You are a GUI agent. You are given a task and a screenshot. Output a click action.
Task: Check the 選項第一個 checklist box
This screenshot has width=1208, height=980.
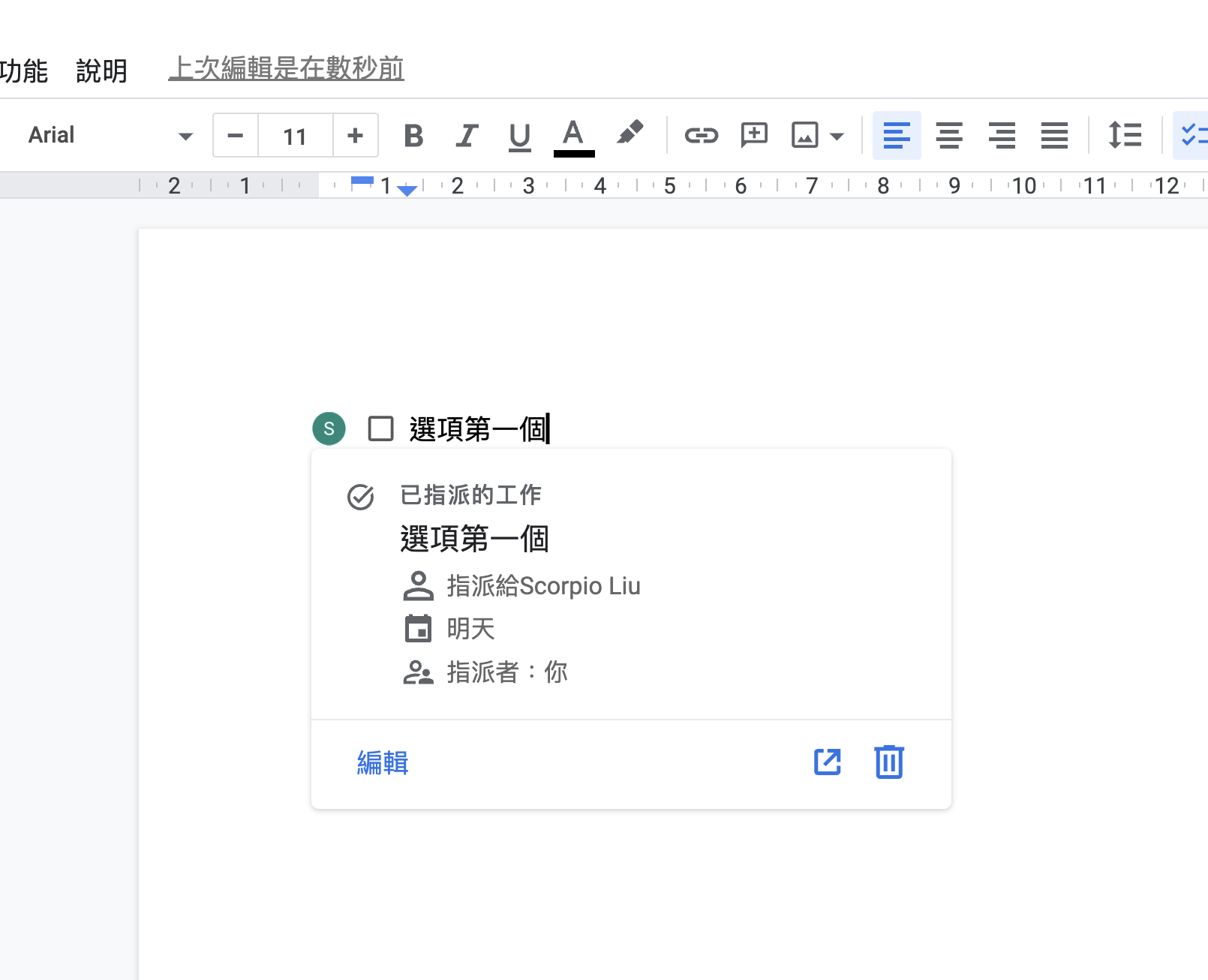(x=381, y=429)
